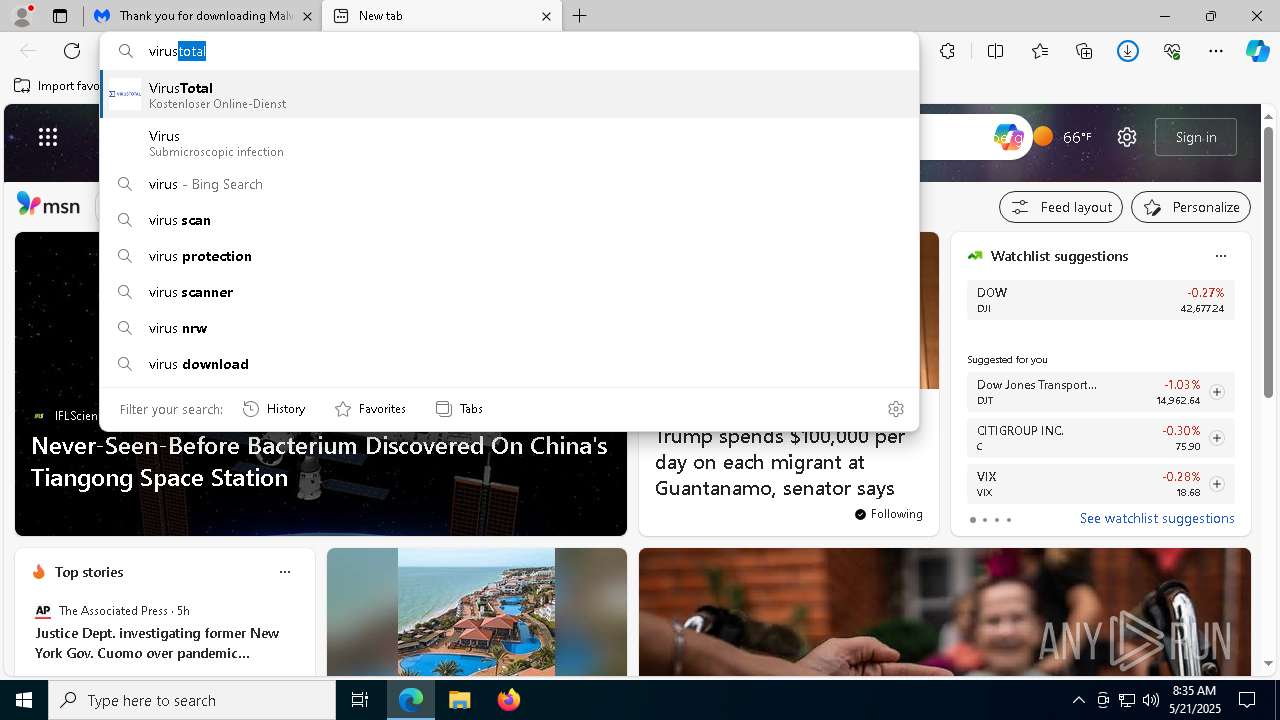The height and width of the screenshot is (720, 1280).
Task: Open the Personalize button
Action: 1191,207
